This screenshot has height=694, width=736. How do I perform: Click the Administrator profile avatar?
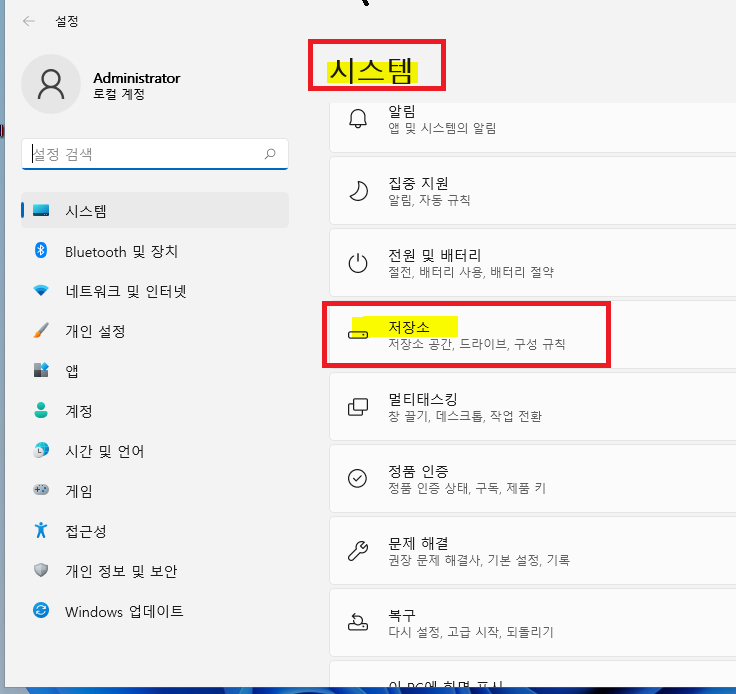[51, 84]
